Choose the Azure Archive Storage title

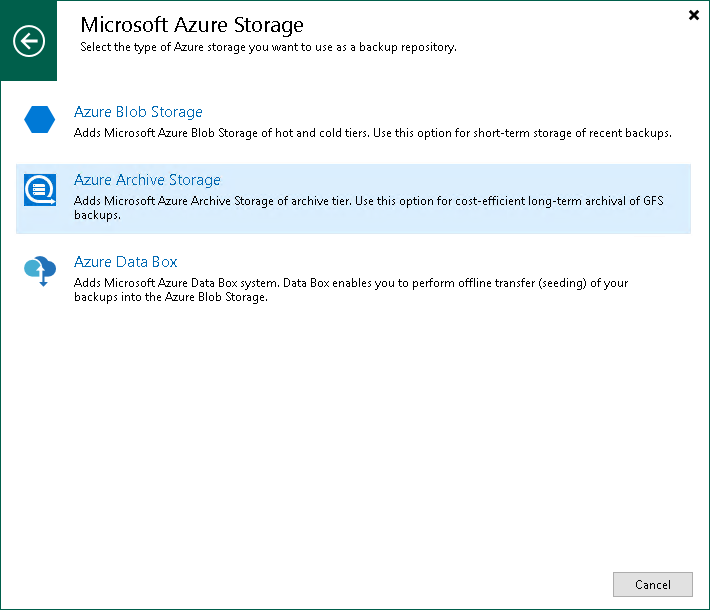coord(147,180)
